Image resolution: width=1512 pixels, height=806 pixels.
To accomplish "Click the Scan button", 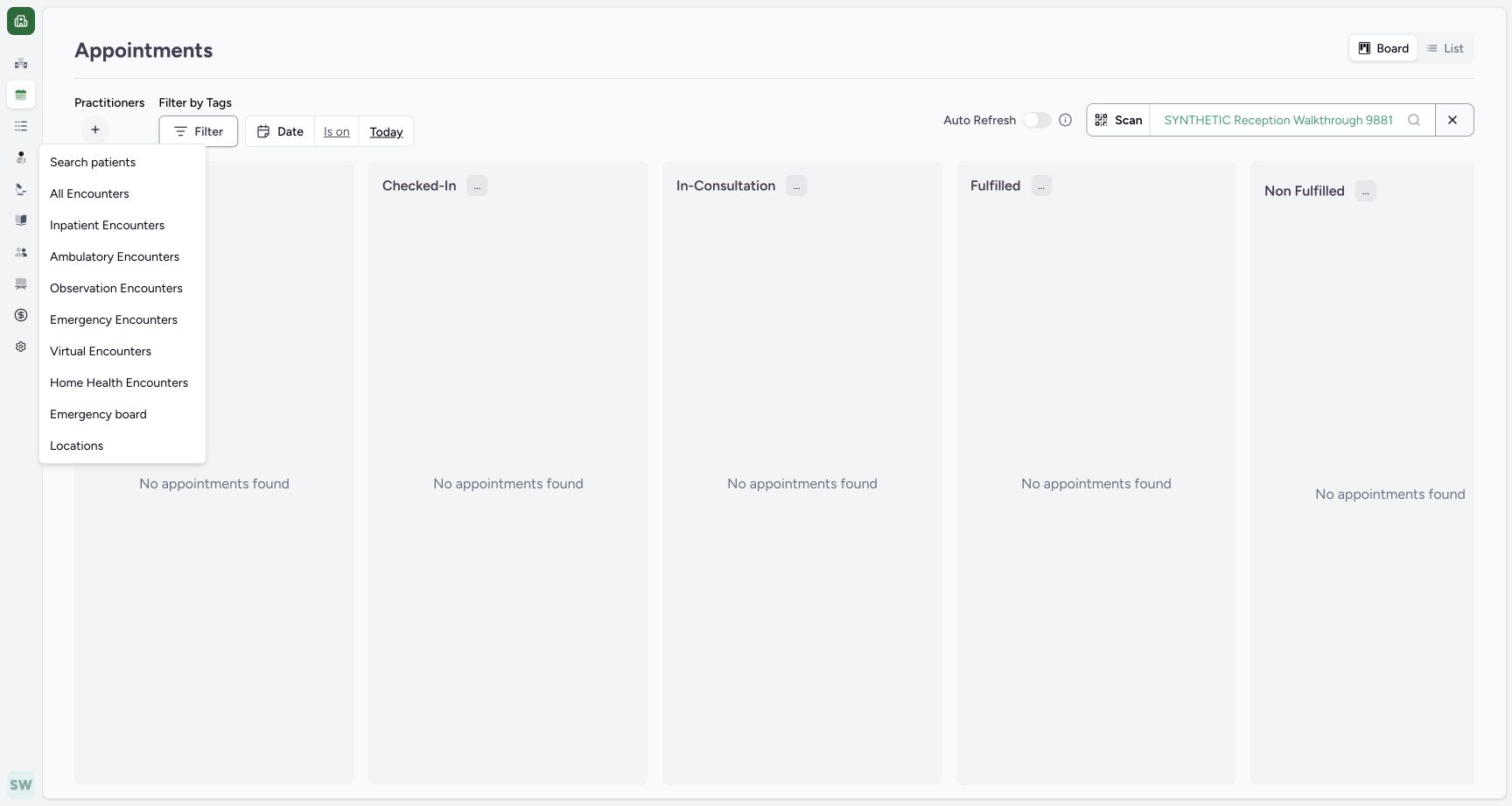I will coord(1118,120).
